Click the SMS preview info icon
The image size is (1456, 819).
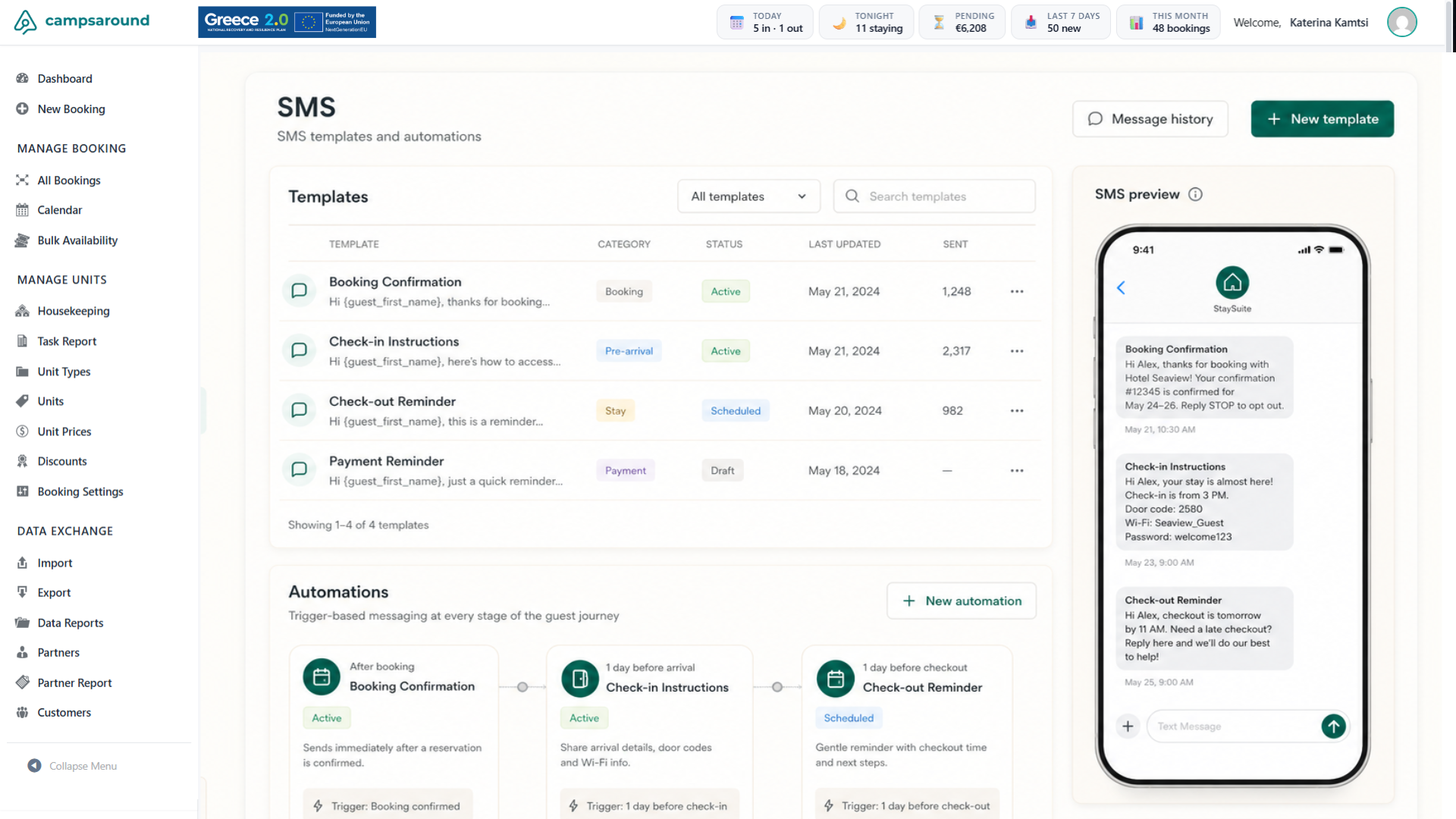pos(1195,194)
